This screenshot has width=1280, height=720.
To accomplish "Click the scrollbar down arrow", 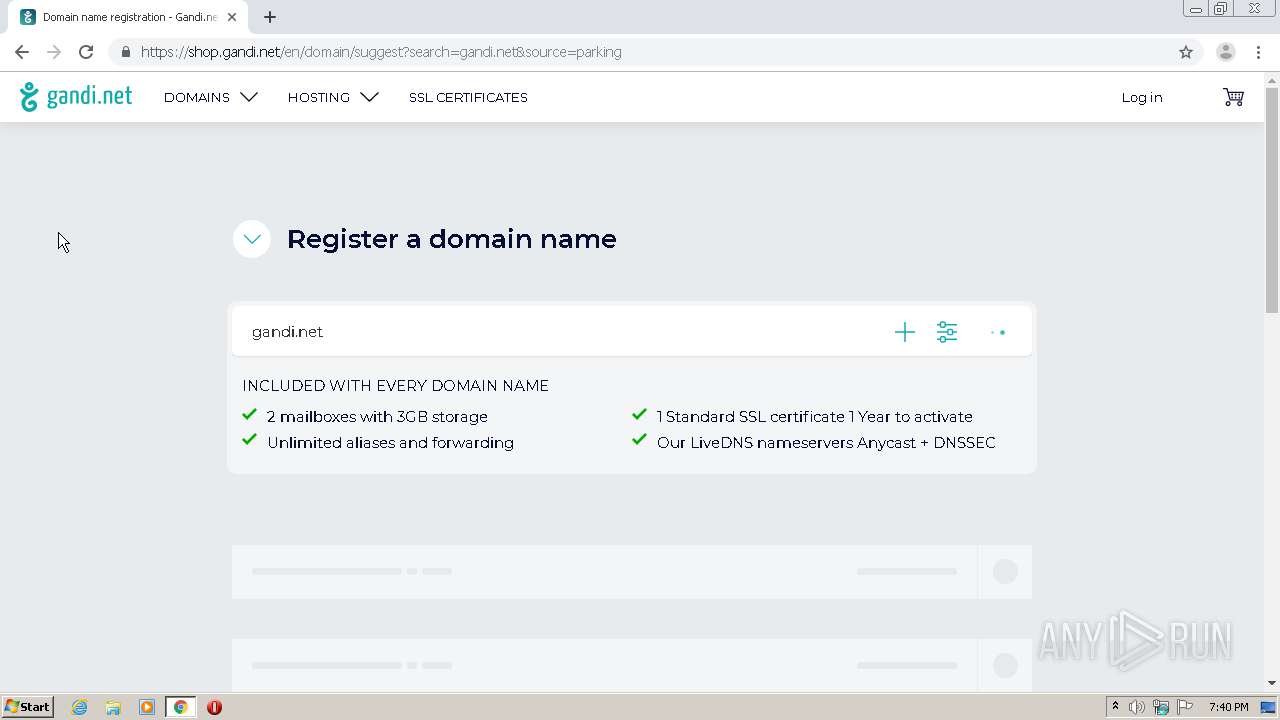I will [x=1272, y=683].
